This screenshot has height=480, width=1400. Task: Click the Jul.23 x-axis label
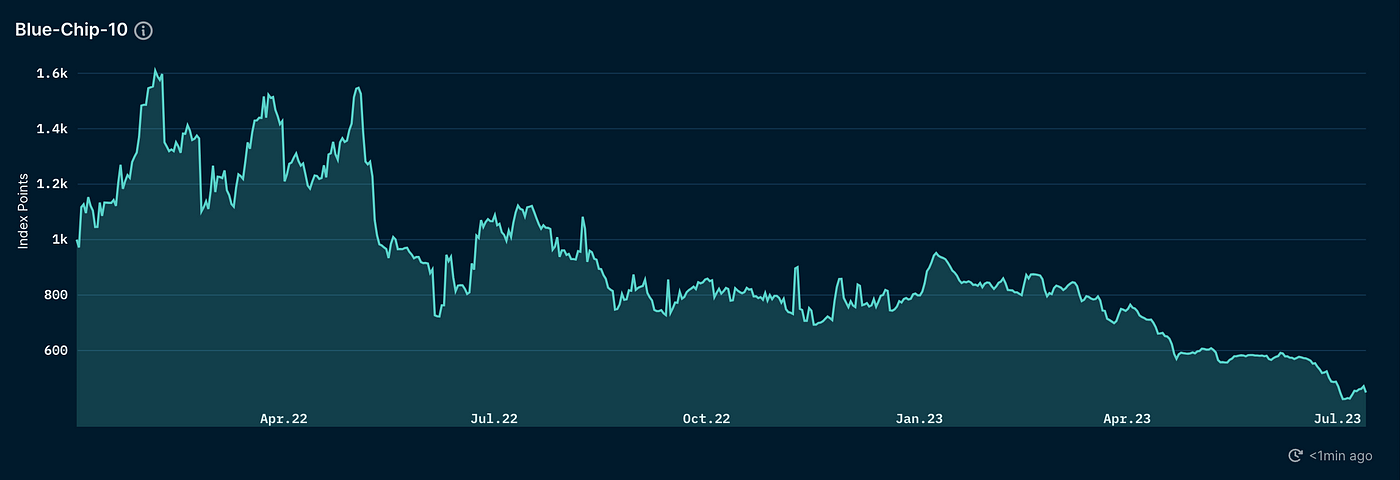(x=1339, y=419)
